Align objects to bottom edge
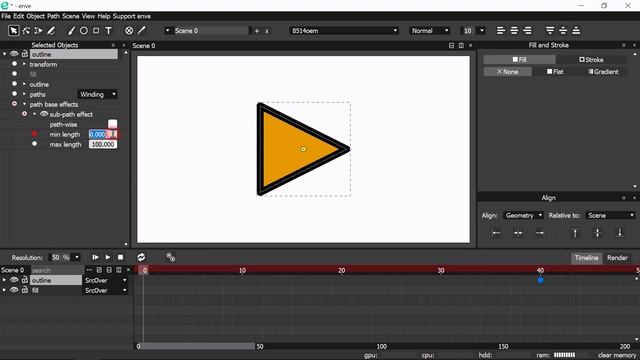The height and width of the screenshot is (360, 640). pyautogui.click(x=619, y=233)
